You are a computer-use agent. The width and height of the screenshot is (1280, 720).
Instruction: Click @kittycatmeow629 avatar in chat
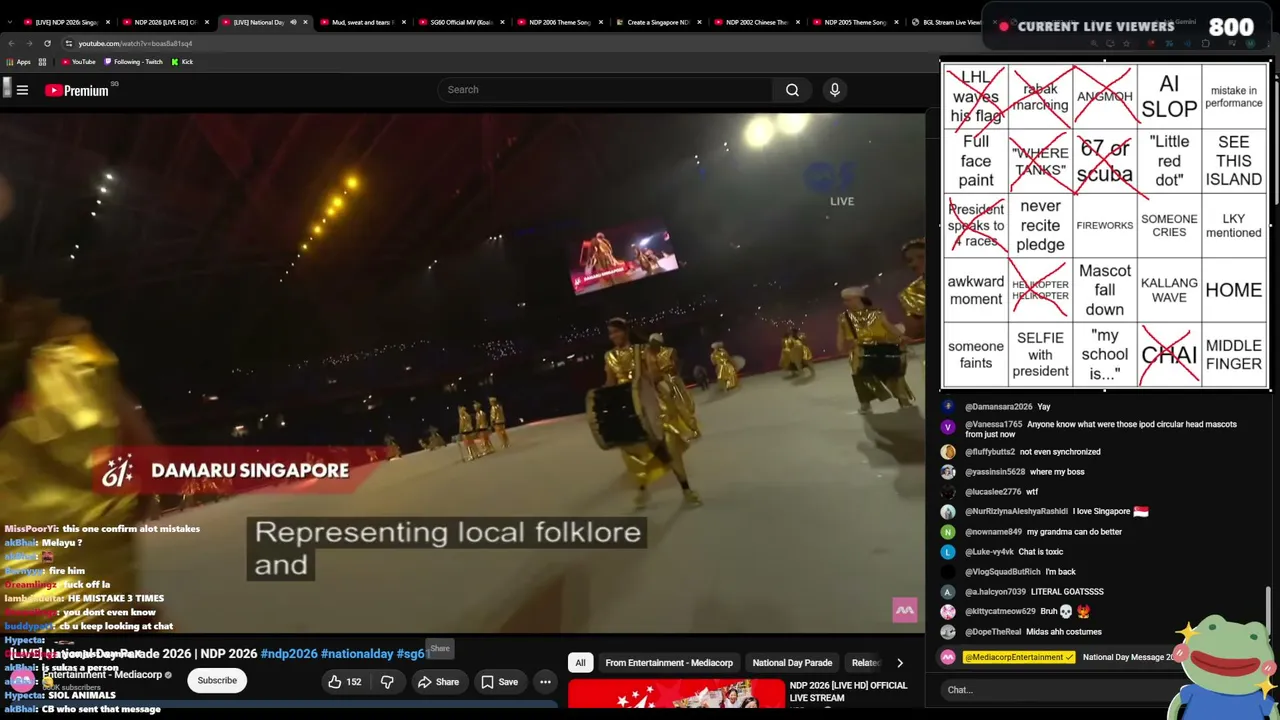point(948,612)
